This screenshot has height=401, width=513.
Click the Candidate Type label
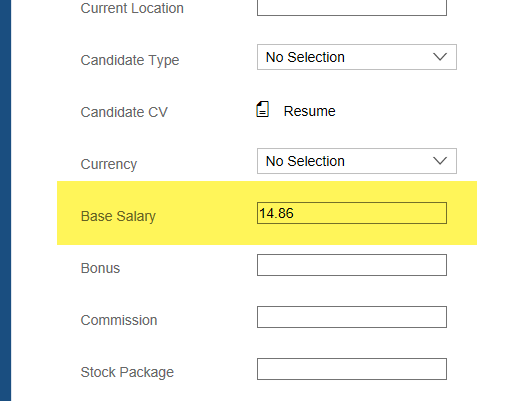[x=130, y=60]
